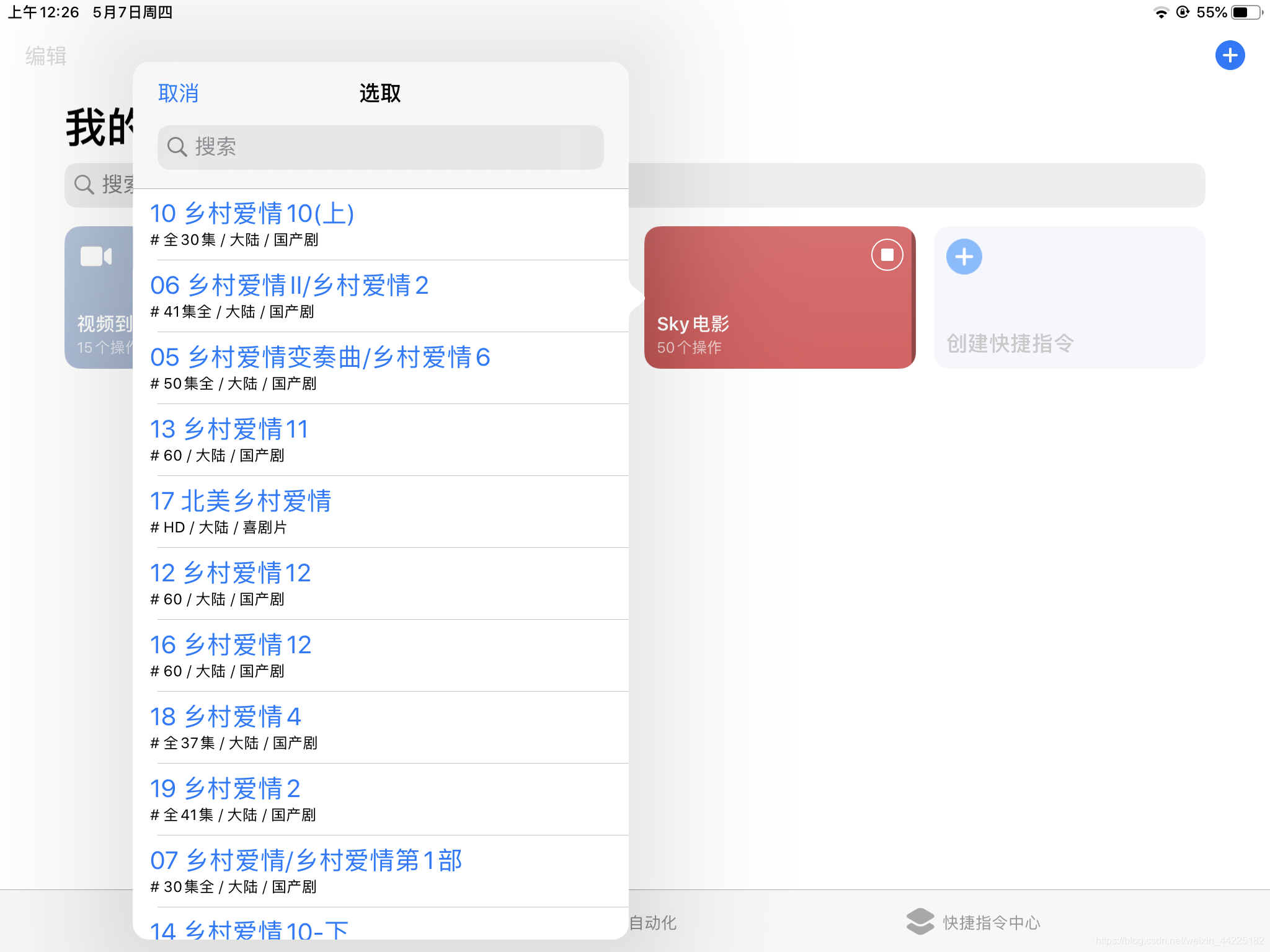This screenshot has width=1270, height=952.
Task: Click the 上午12:26 clock in status bar
Action: (x=43, y=12)
